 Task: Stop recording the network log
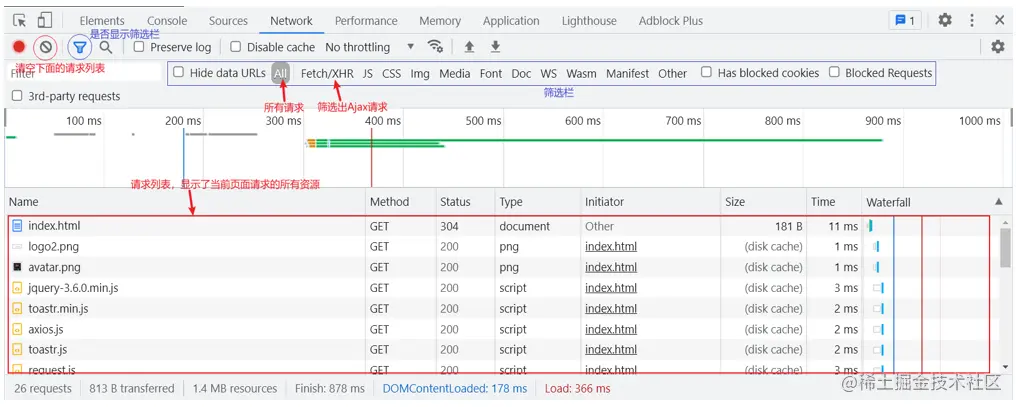(19, 47)
